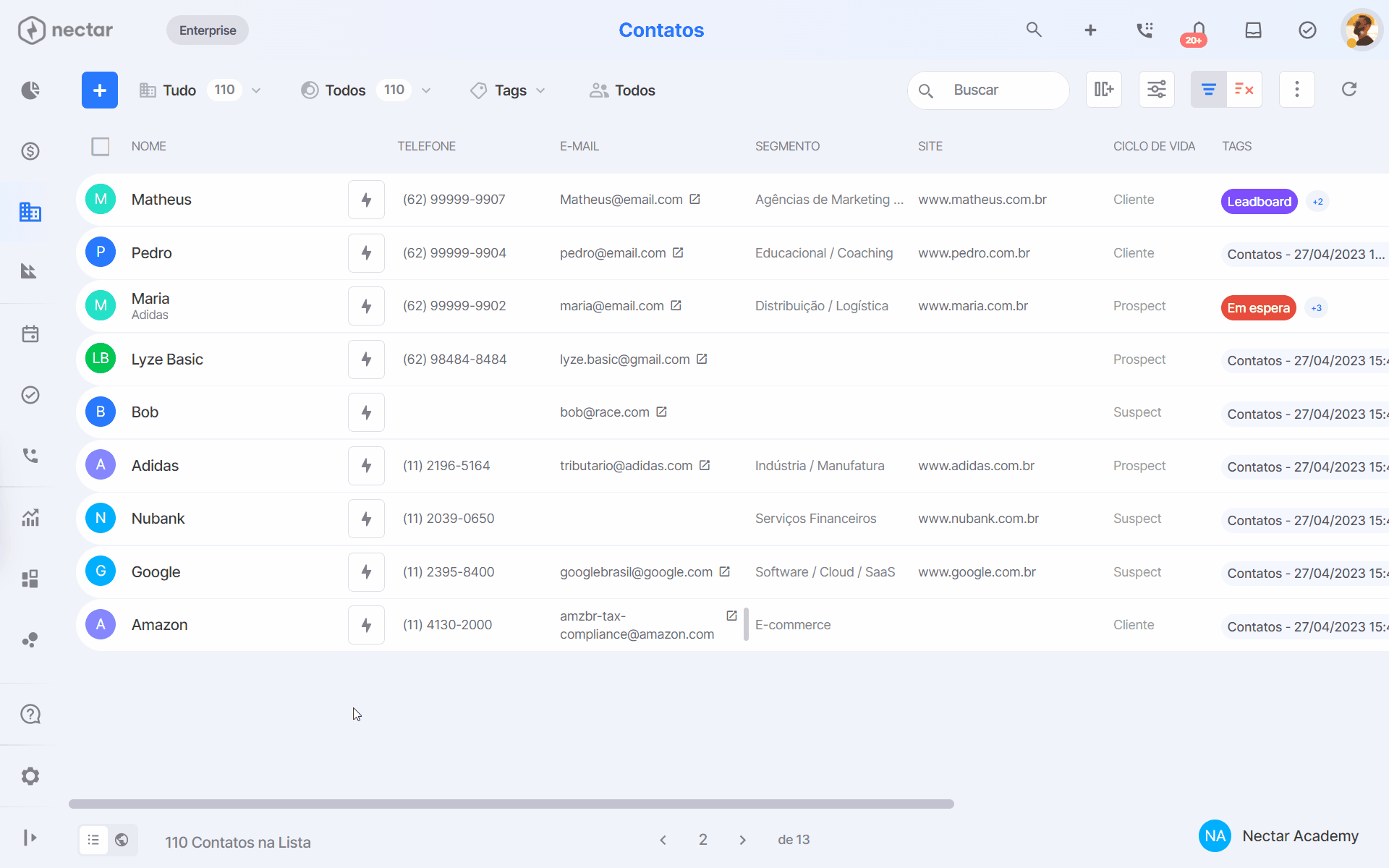Expand the sidebar with the arrow icon

tap(30, 838)
